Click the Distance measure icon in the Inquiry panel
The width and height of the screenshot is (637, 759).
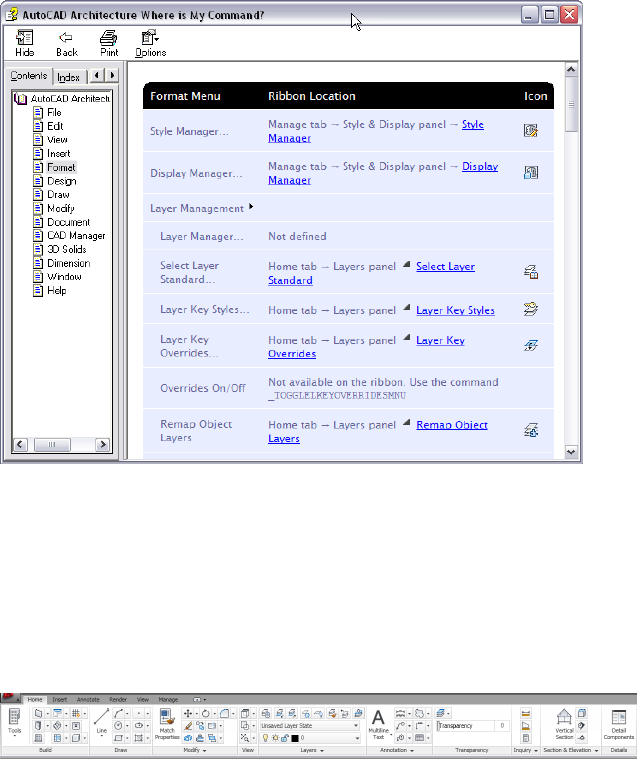(x=526, y=713)
